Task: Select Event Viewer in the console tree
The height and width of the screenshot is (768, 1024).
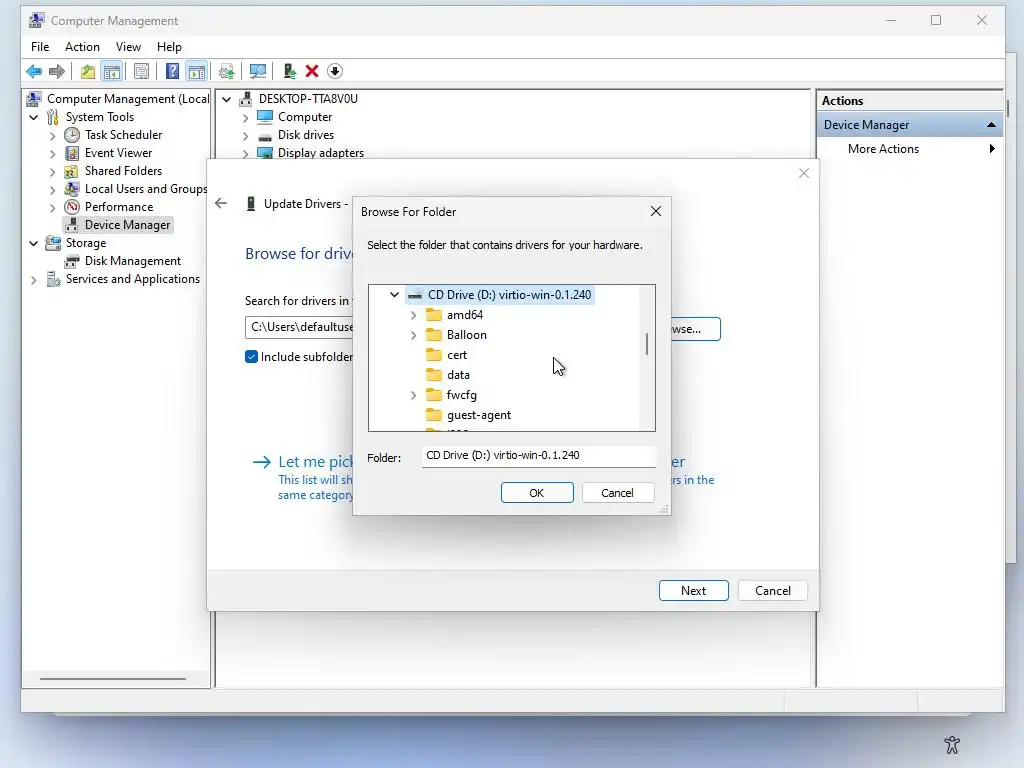Action: pyautogui.click(x=118, y=153)
